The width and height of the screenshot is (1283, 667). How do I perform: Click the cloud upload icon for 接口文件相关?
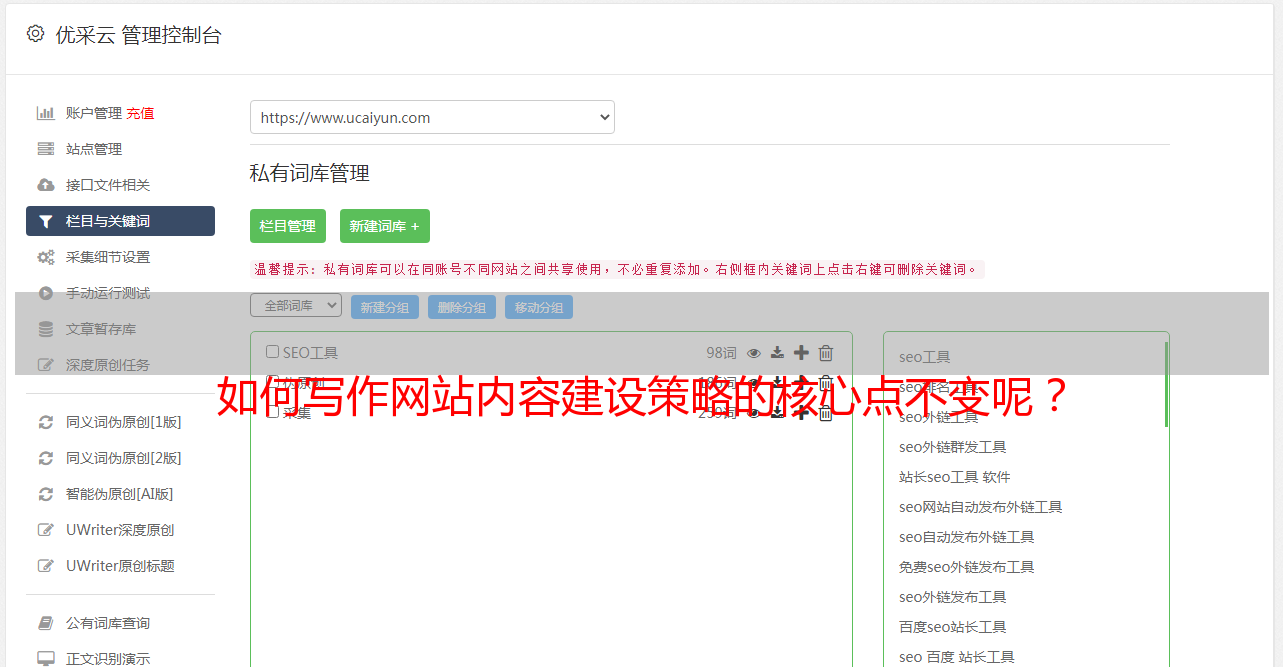pyautogui.click(x=46, y=185)
